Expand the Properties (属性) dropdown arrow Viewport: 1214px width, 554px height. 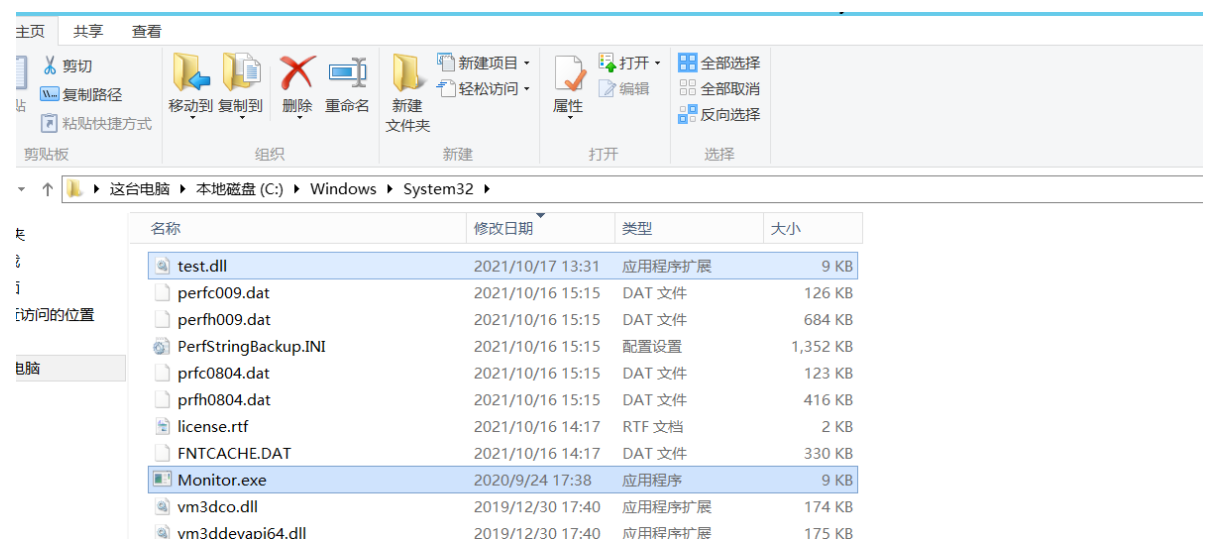pyautogui.click(x=569, y=118)
